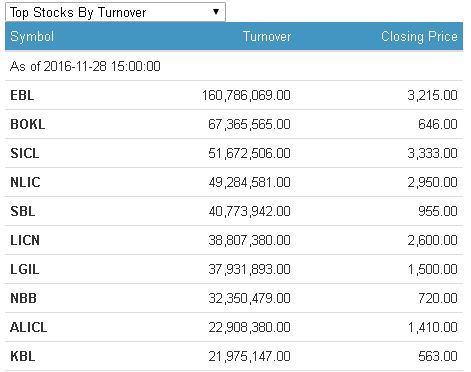Click turnover value 40,773,942.00

pos(249,211)
